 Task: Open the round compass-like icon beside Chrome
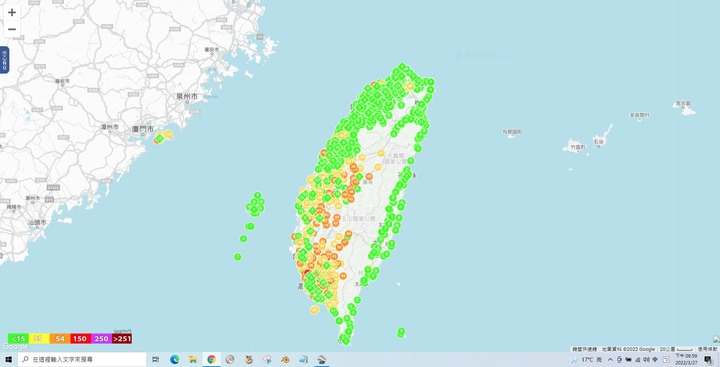coord(230,360)
